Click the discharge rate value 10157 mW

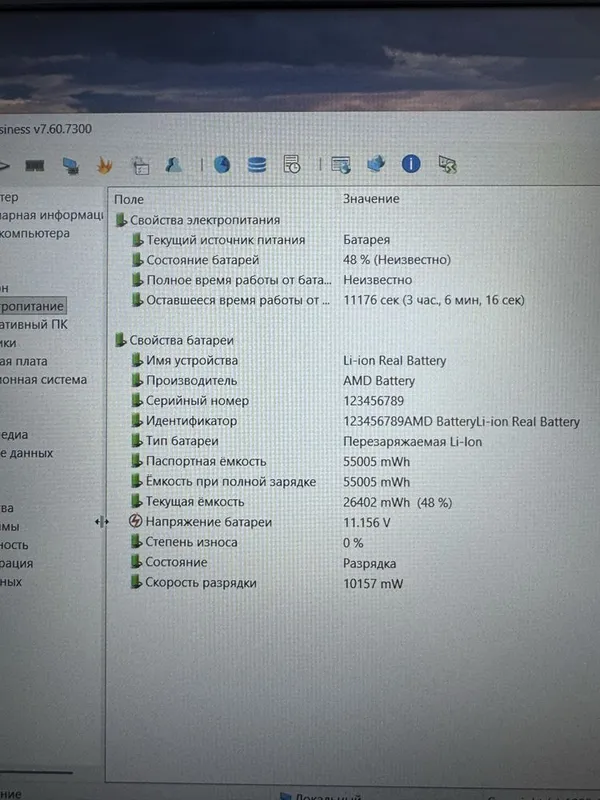(373, 583)
